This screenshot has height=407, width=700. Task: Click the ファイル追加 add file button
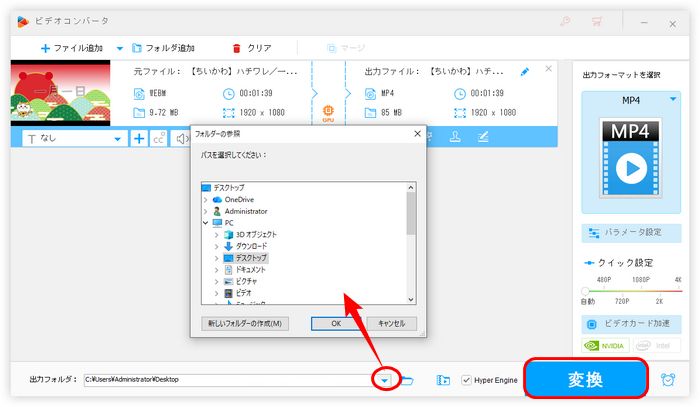coord(71,48)
